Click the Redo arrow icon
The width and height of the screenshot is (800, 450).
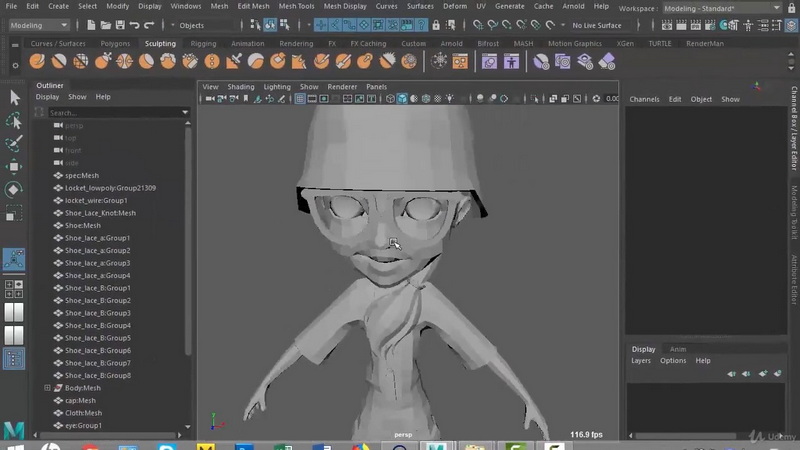click(x=149, y=25)
